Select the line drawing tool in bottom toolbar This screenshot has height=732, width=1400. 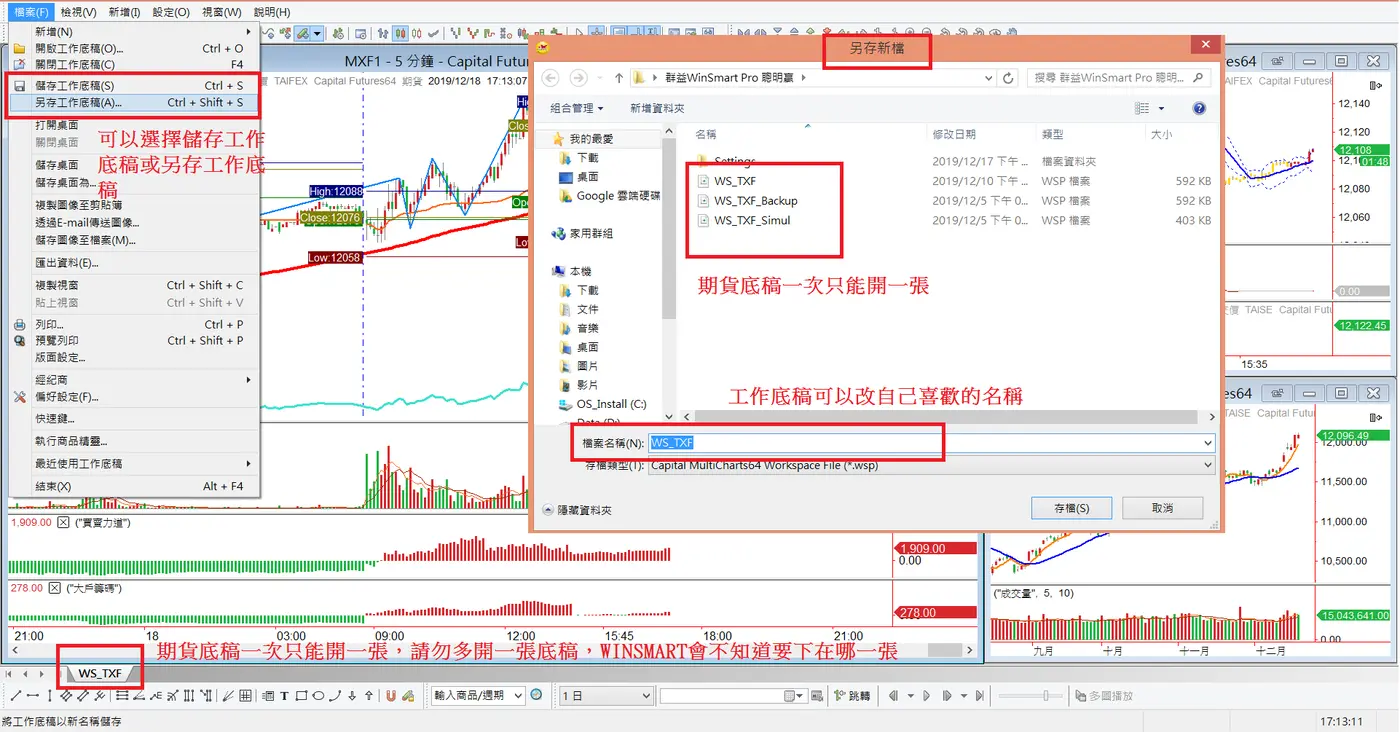(16, 696)
